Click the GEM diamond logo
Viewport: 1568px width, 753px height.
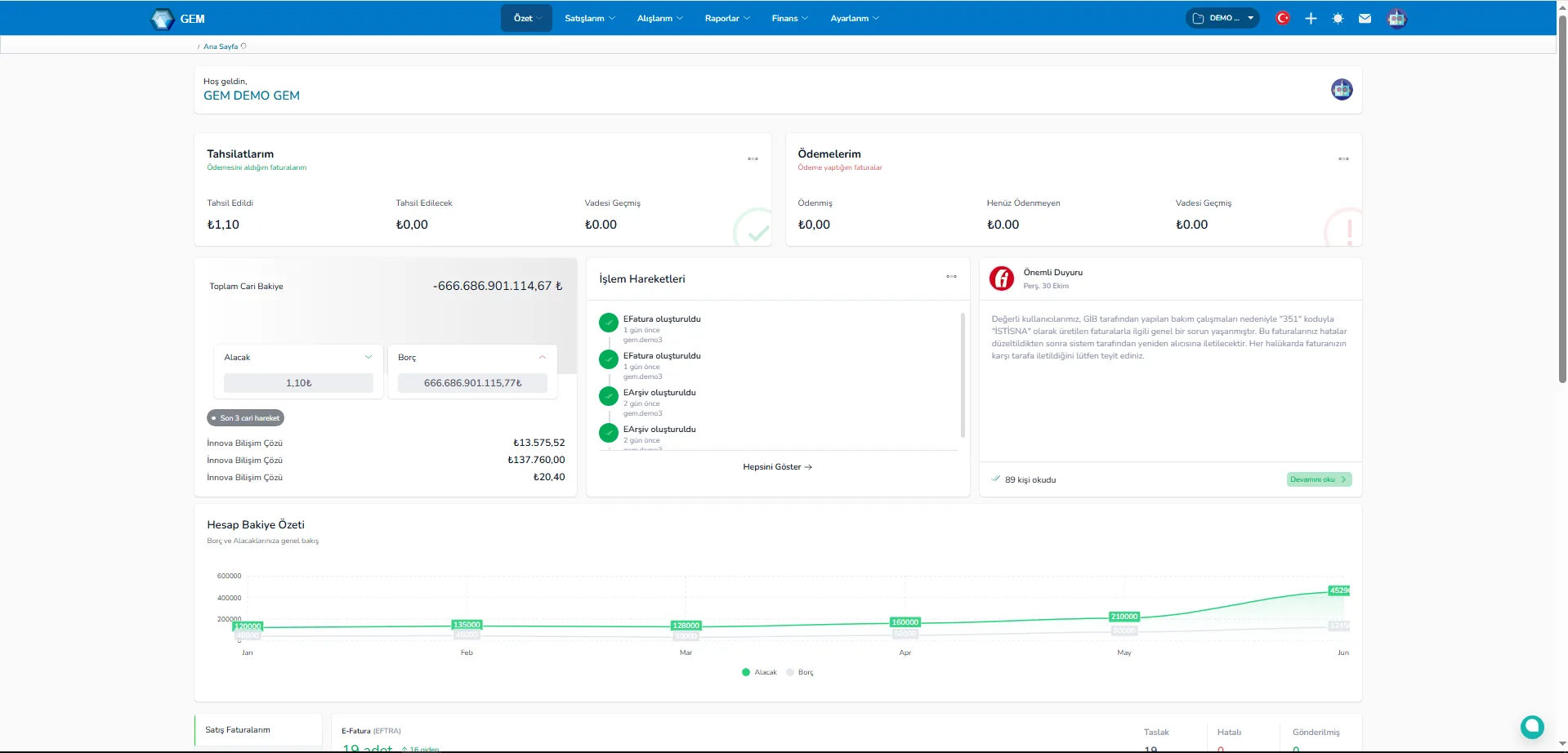click(x=161, y=17)
